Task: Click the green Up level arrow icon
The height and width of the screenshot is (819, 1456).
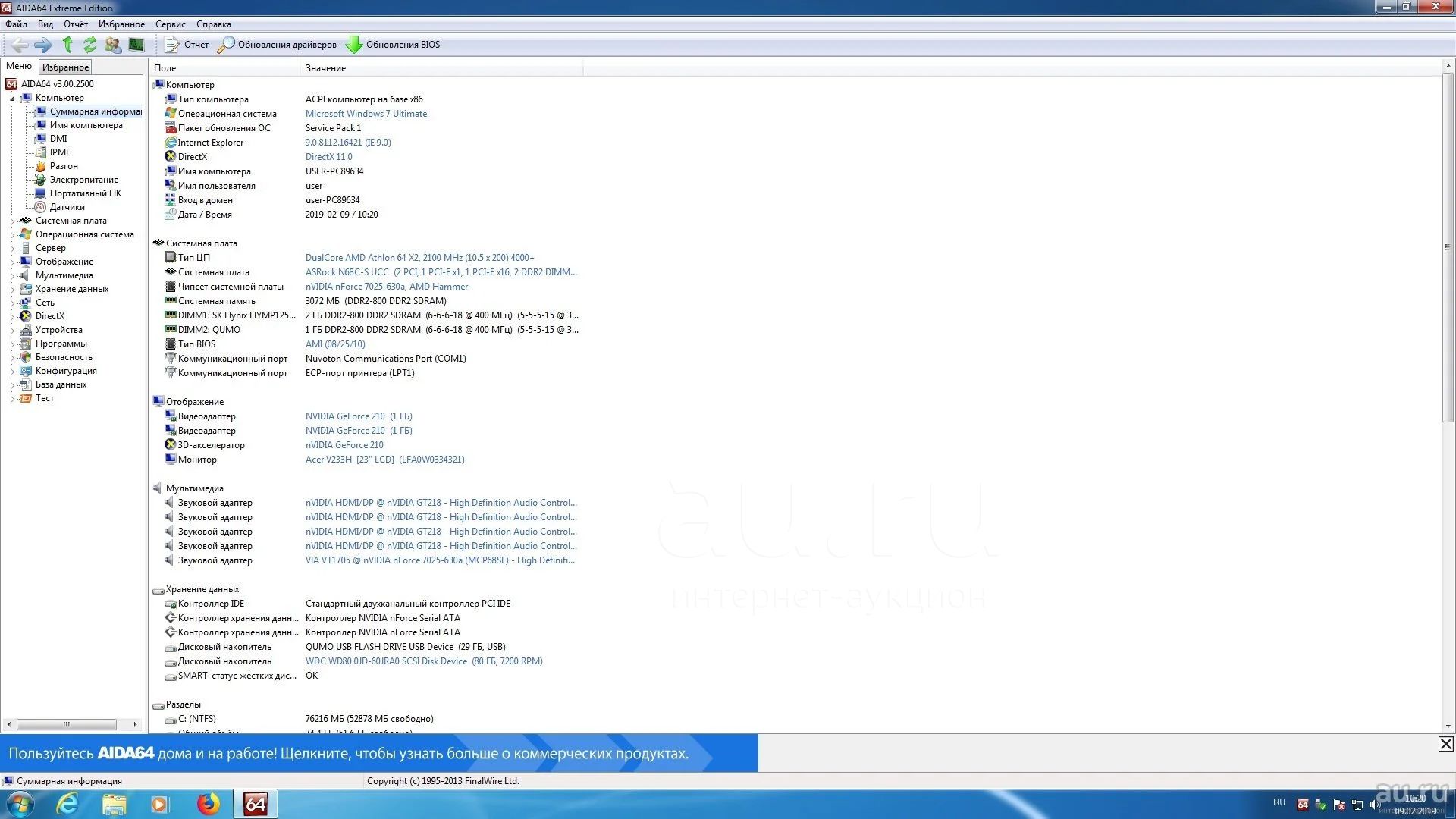Action: point(67,45)
